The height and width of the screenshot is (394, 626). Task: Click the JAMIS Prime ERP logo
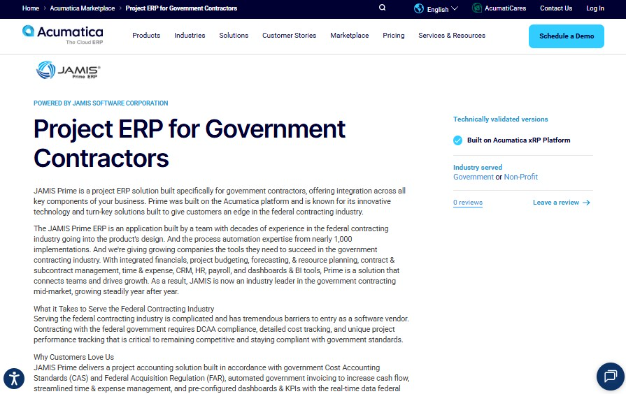tap(68, 70)
